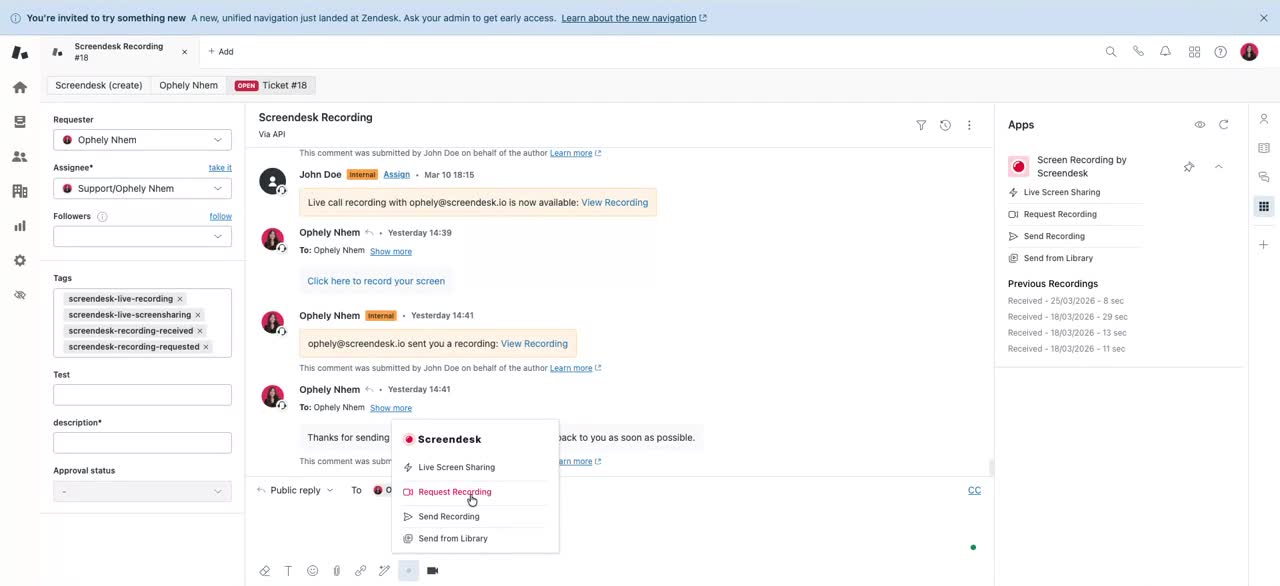Open Customers icon in left sidebar
The width and height of the screenshot is (1280, 586).
(x=20, y=157)
